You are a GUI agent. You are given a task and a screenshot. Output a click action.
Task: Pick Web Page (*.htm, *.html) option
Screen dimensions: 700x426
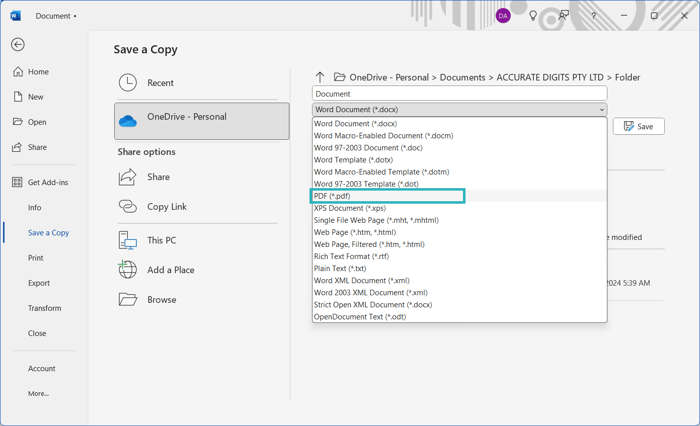pyautogui.click(x=459, y=232)
